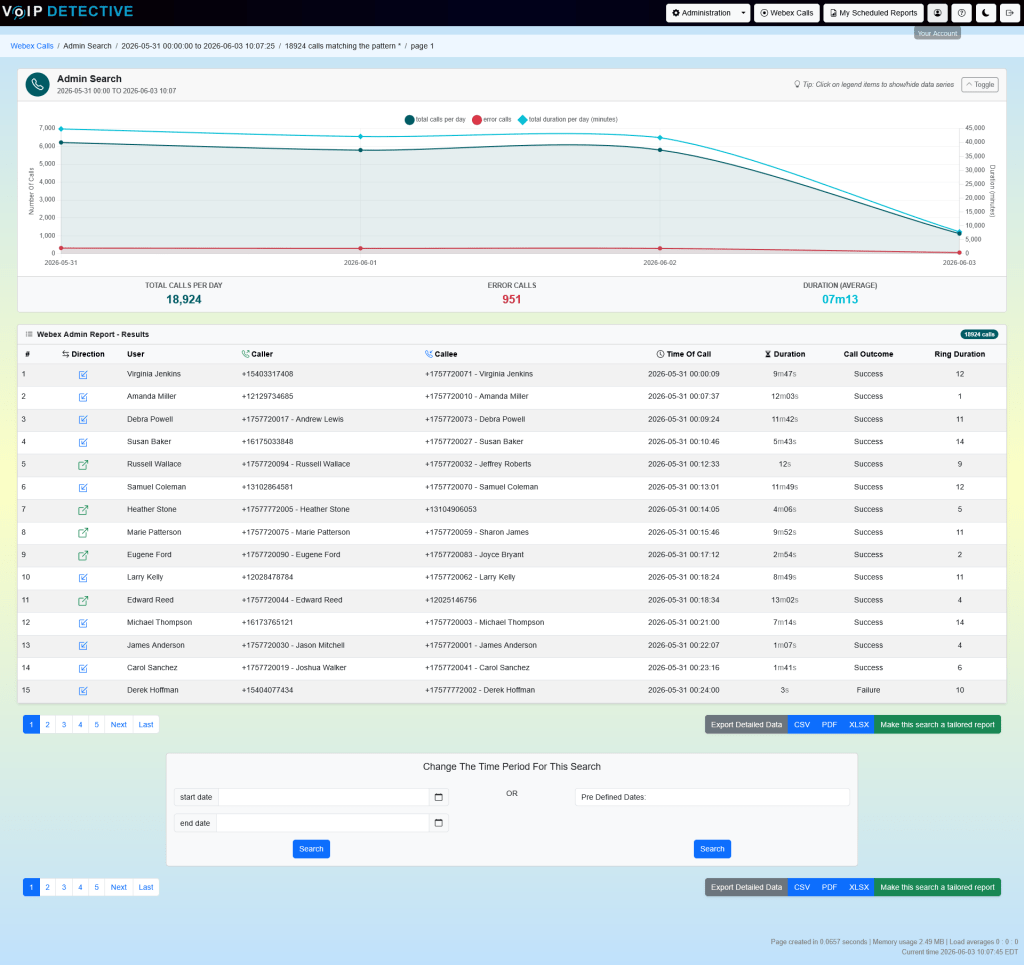Click Search button under date fields
The image size is (1024, 965).
[x=312, y=849]
